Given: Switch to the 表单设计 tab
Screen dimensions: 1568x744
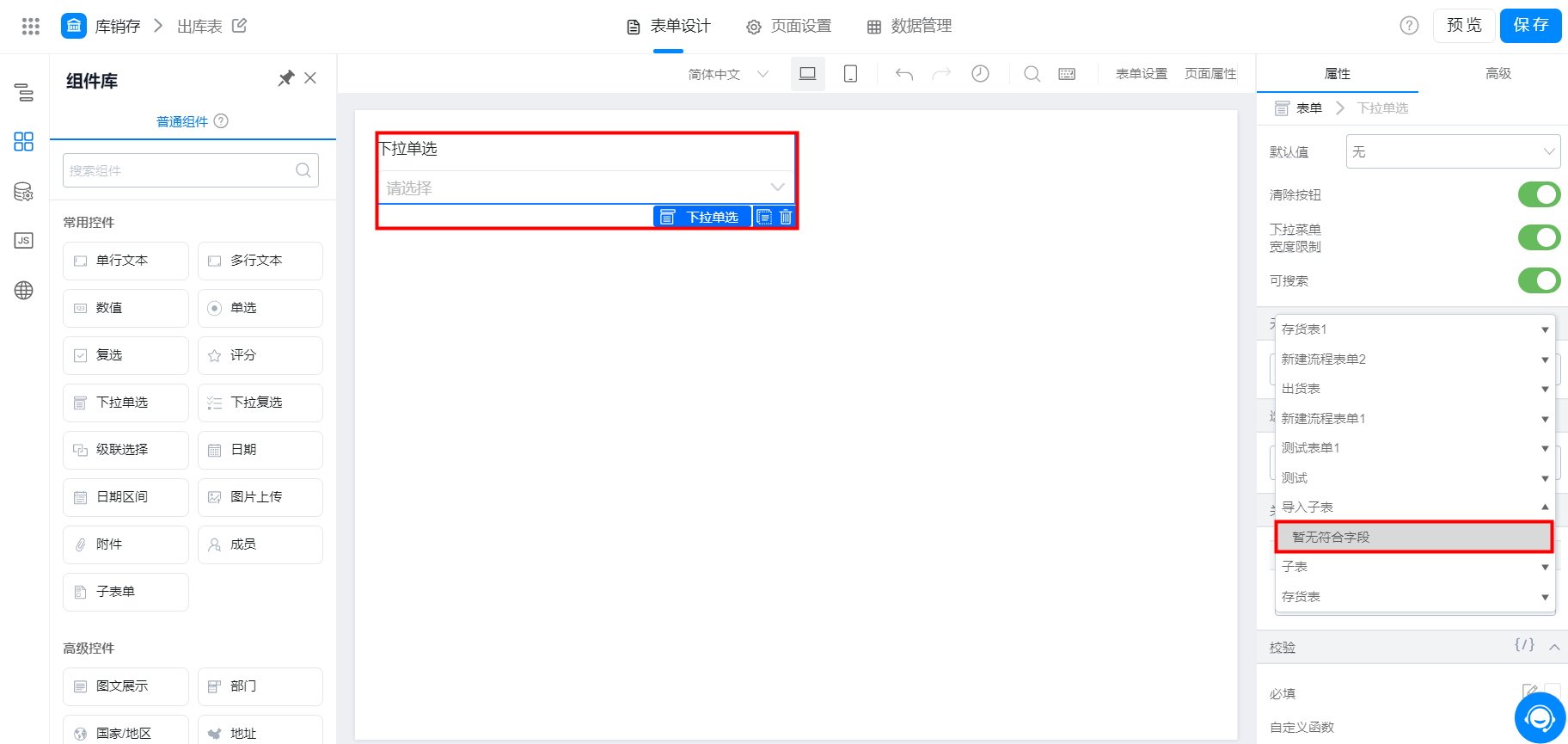Looking at the screenshot, I should [x=669, y=26].
